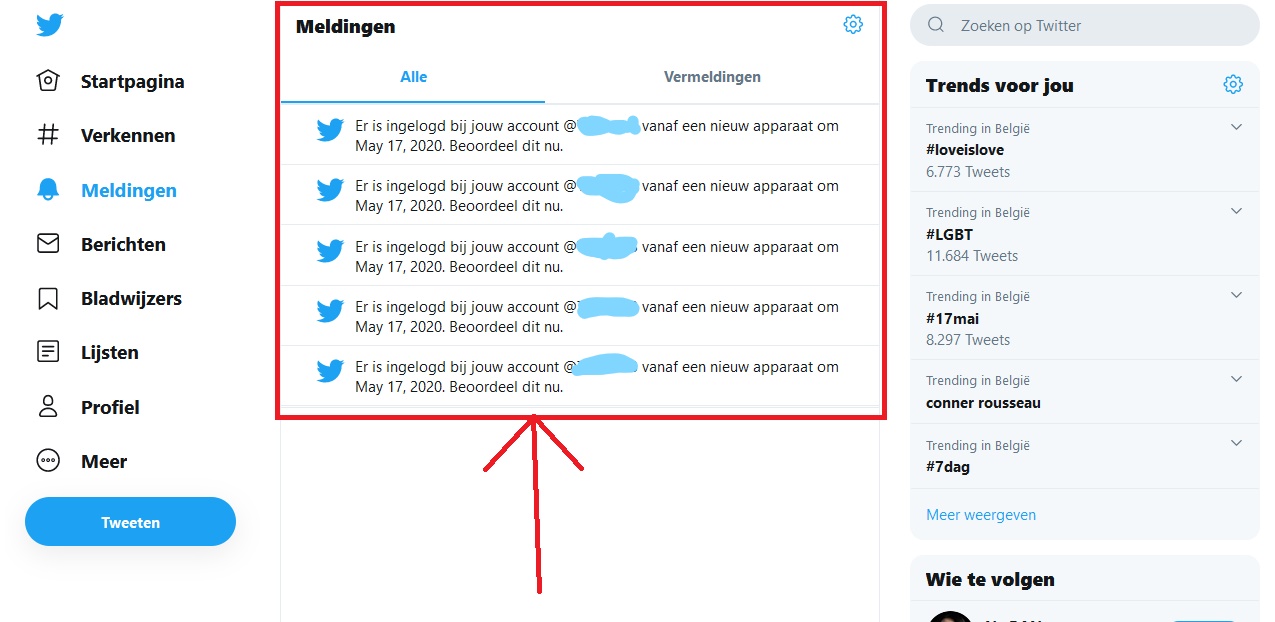This screenshot has width=1275, height=622.
Task: Click the Meldingen bell icon
Action: [x=48, y=190]
